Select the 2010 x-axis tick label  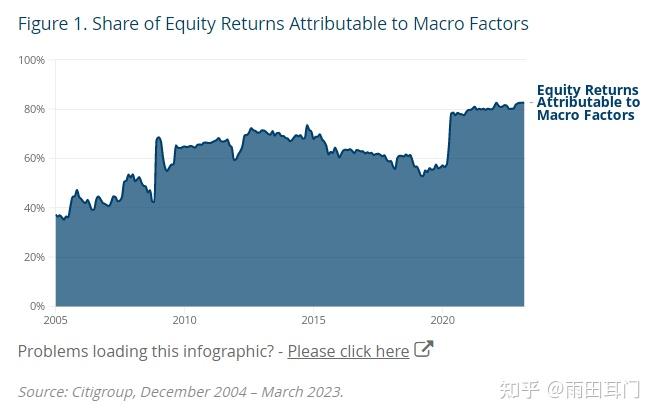tap(184, 320)
